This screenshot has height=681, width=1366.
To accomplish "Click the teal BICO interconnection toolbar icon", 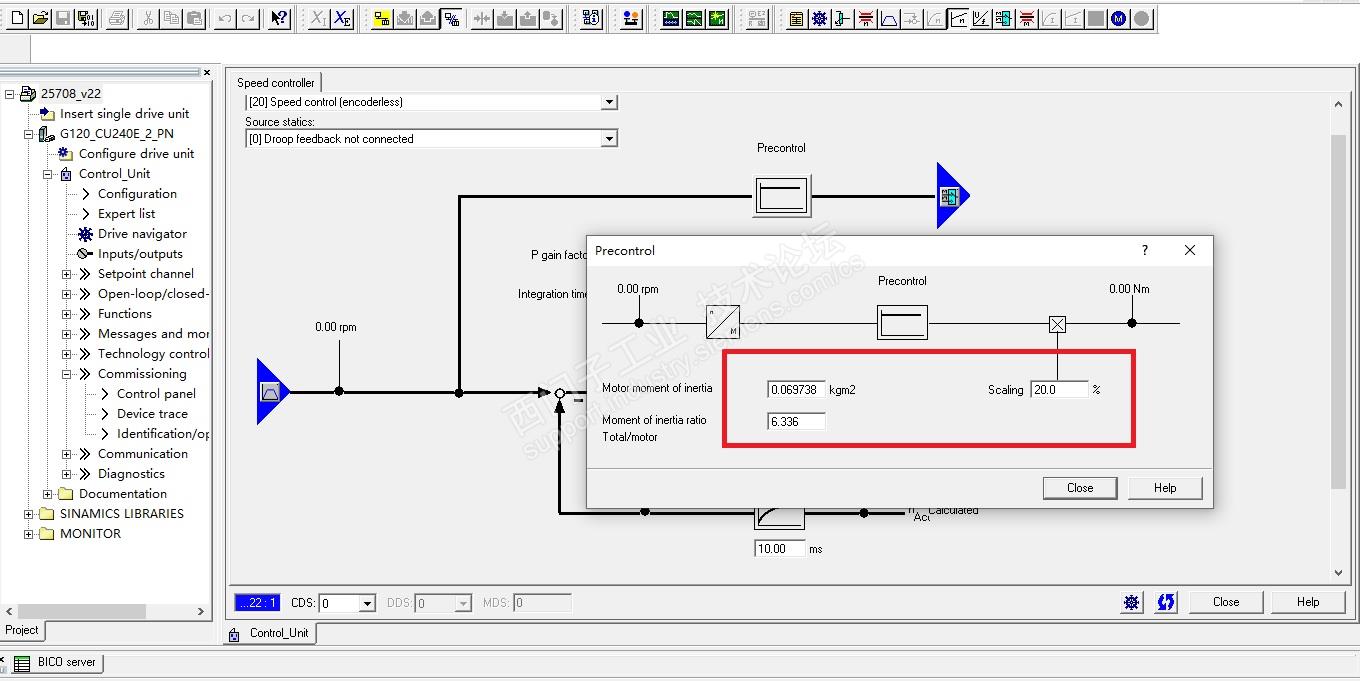I will (1003, 18).
